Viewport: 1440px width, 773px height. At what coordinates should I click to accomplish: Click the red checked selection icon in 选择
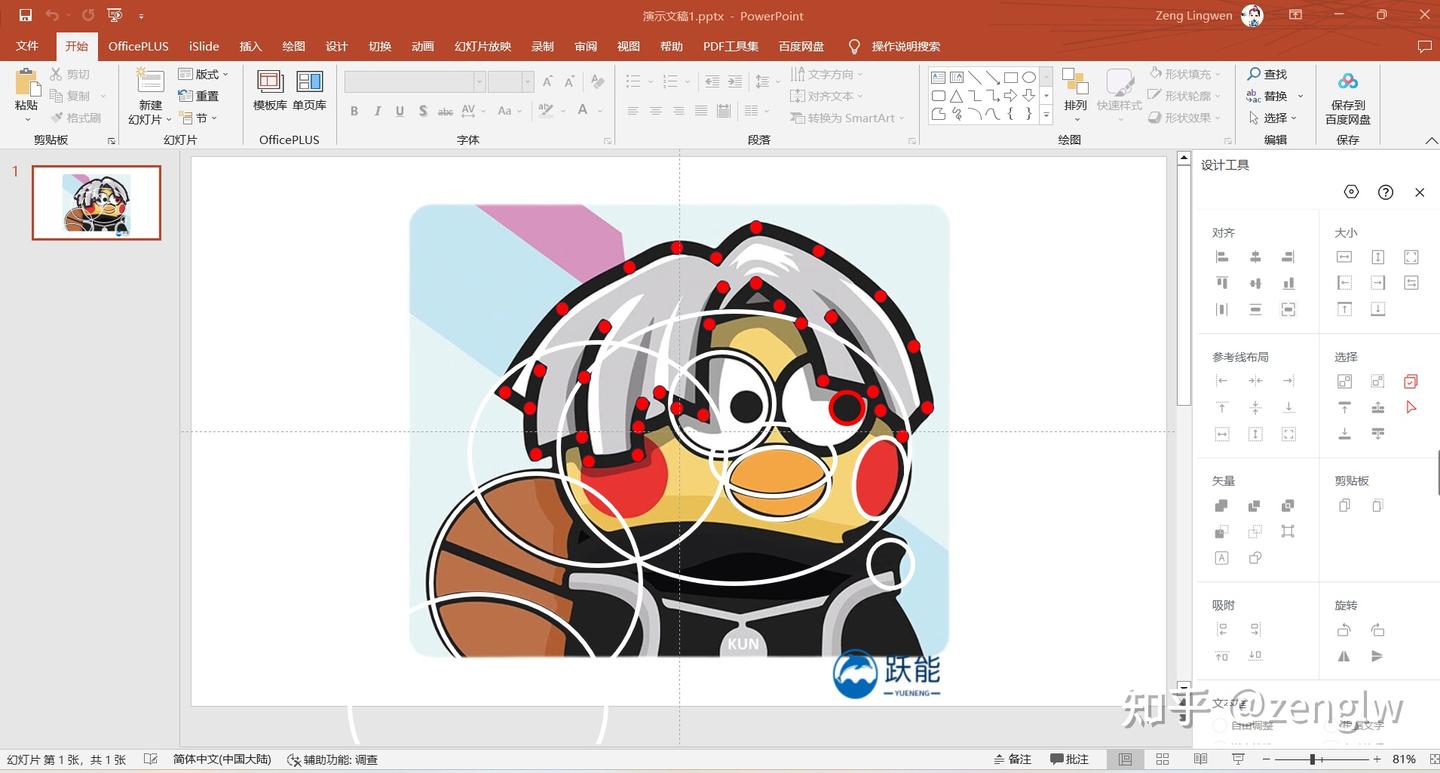1411,381
